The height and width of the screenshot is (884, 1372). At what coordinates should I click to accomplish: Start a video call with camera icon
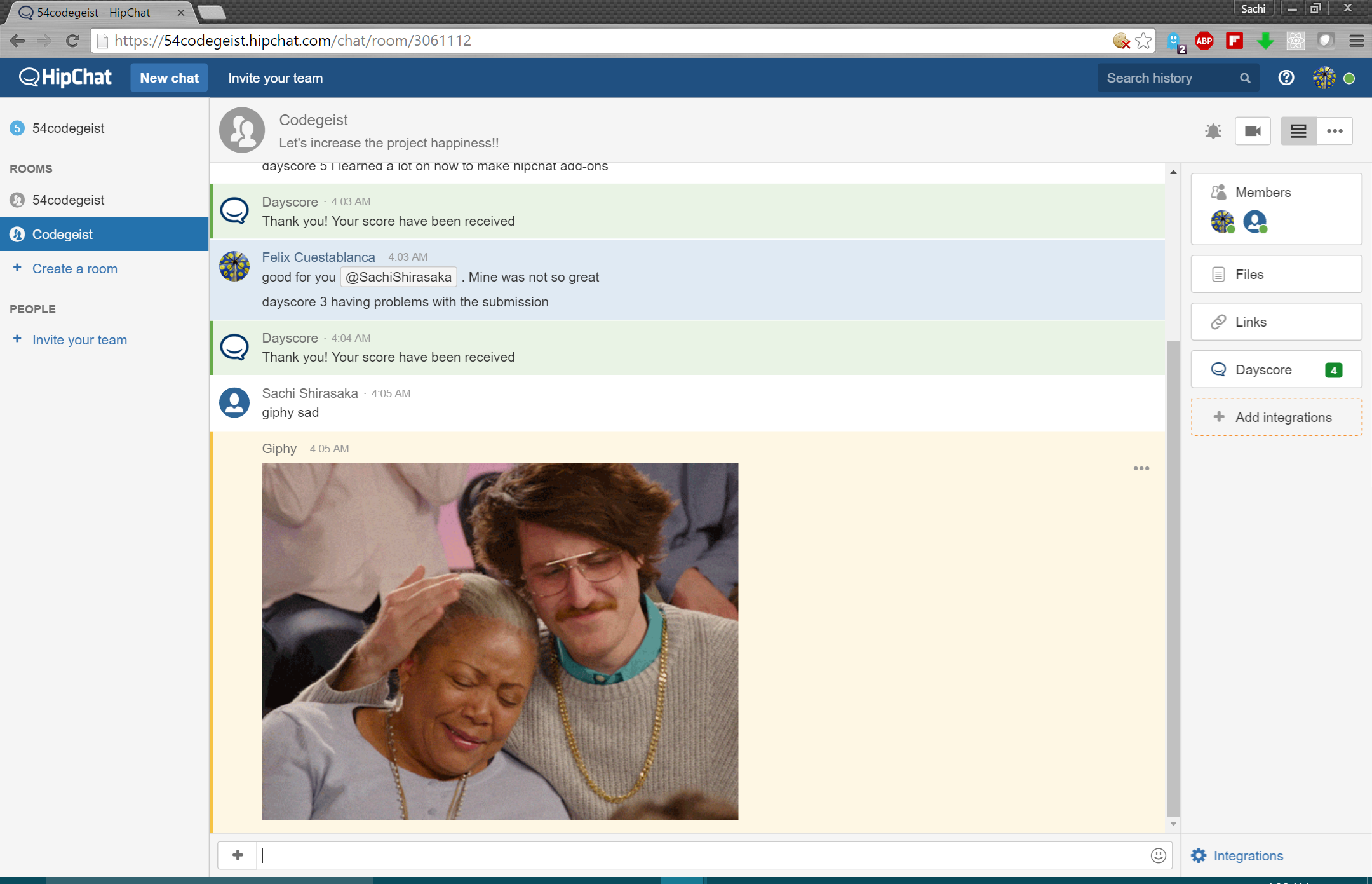1253,132
